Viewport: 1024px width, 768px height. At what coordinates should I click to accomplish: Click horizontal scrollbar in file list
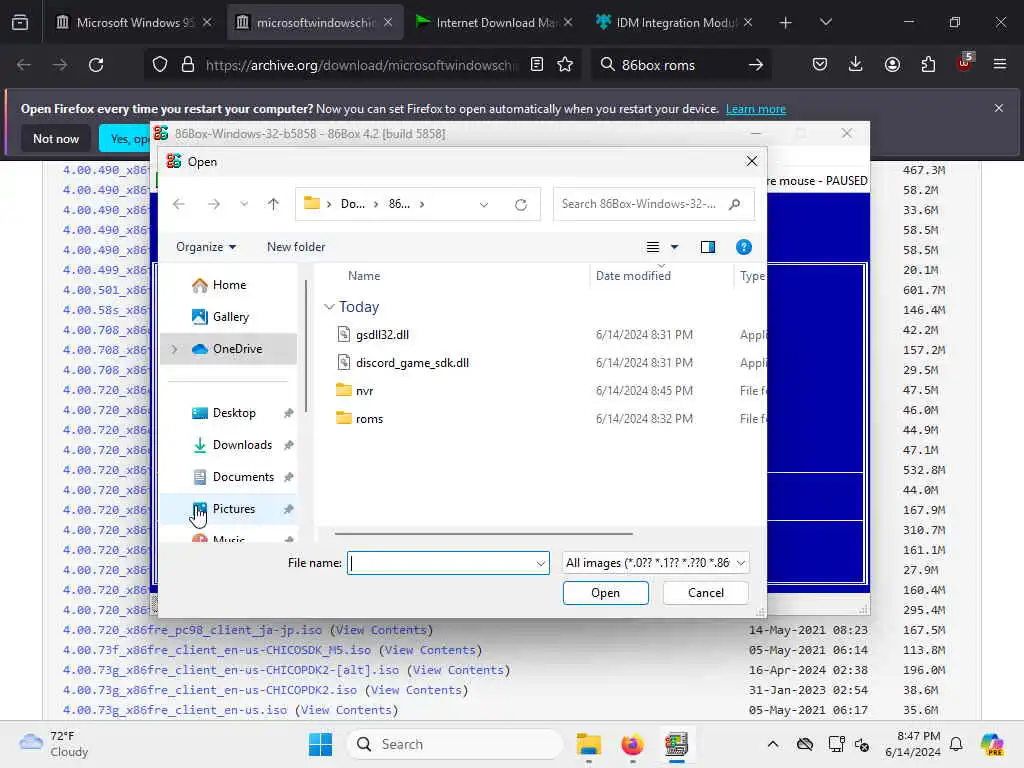point(483,534)
